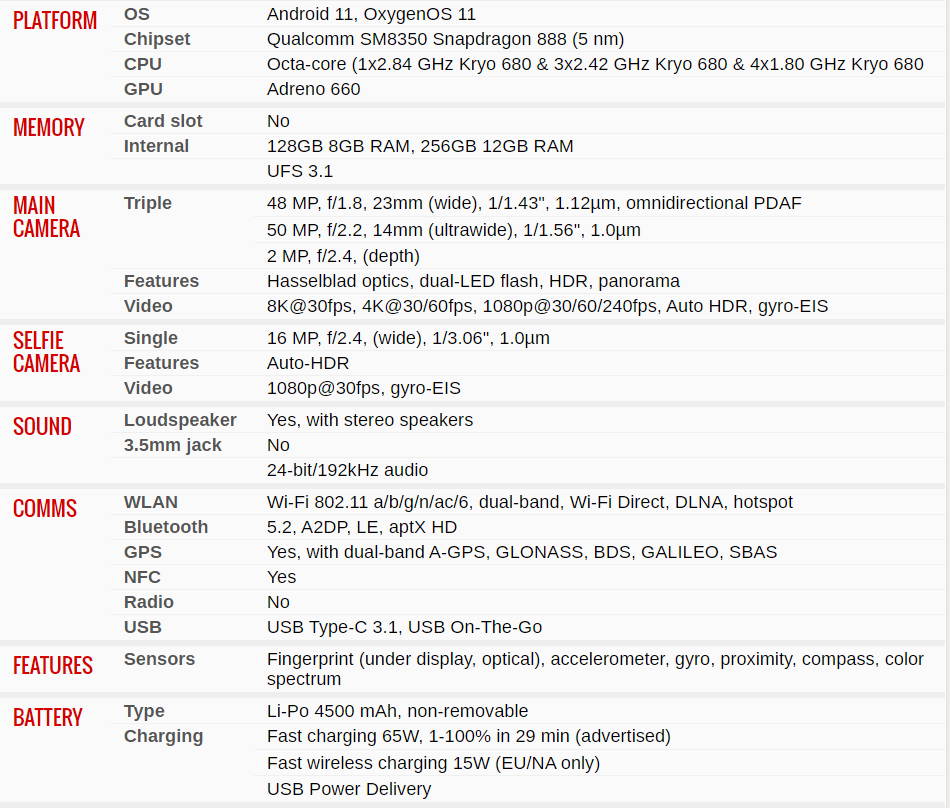This screenshot has width=950, height=808.
Task: Click the BATTERY section heading
Action: click(x=48, y=718)
